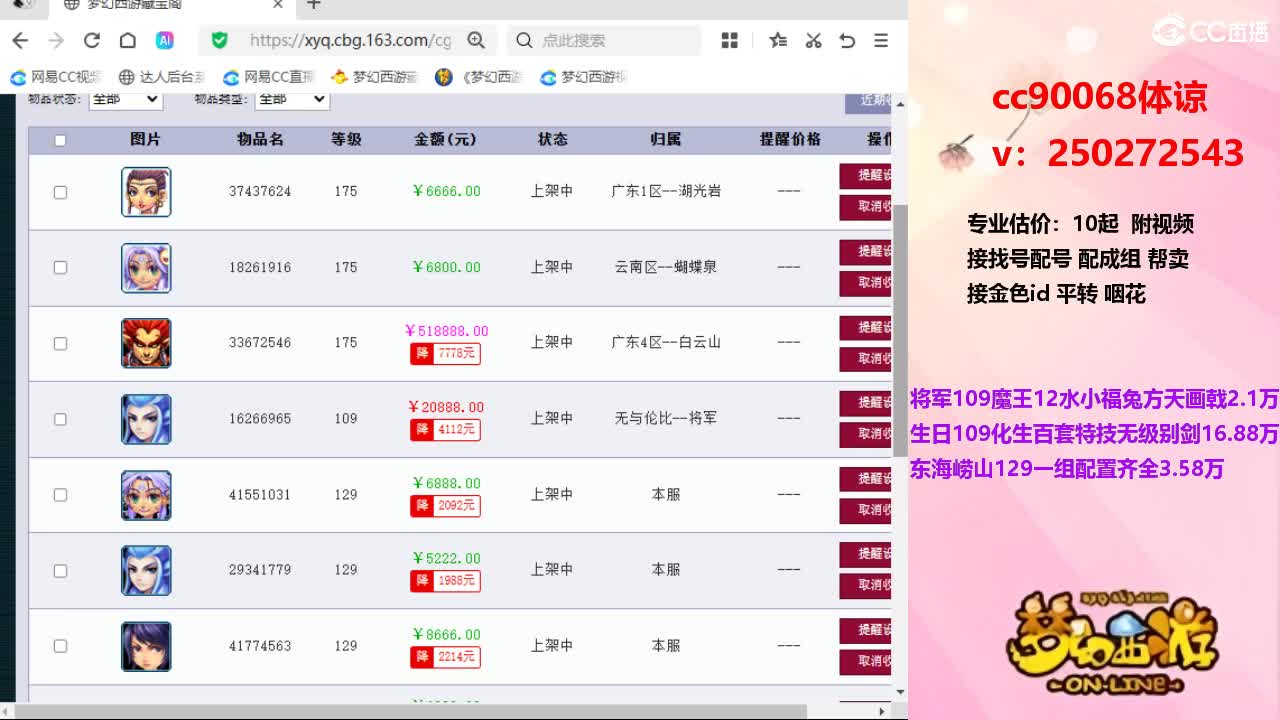Expand the 物品状态 dropdown
This screenshot has height=720, width=1280.
pos(125,99)
